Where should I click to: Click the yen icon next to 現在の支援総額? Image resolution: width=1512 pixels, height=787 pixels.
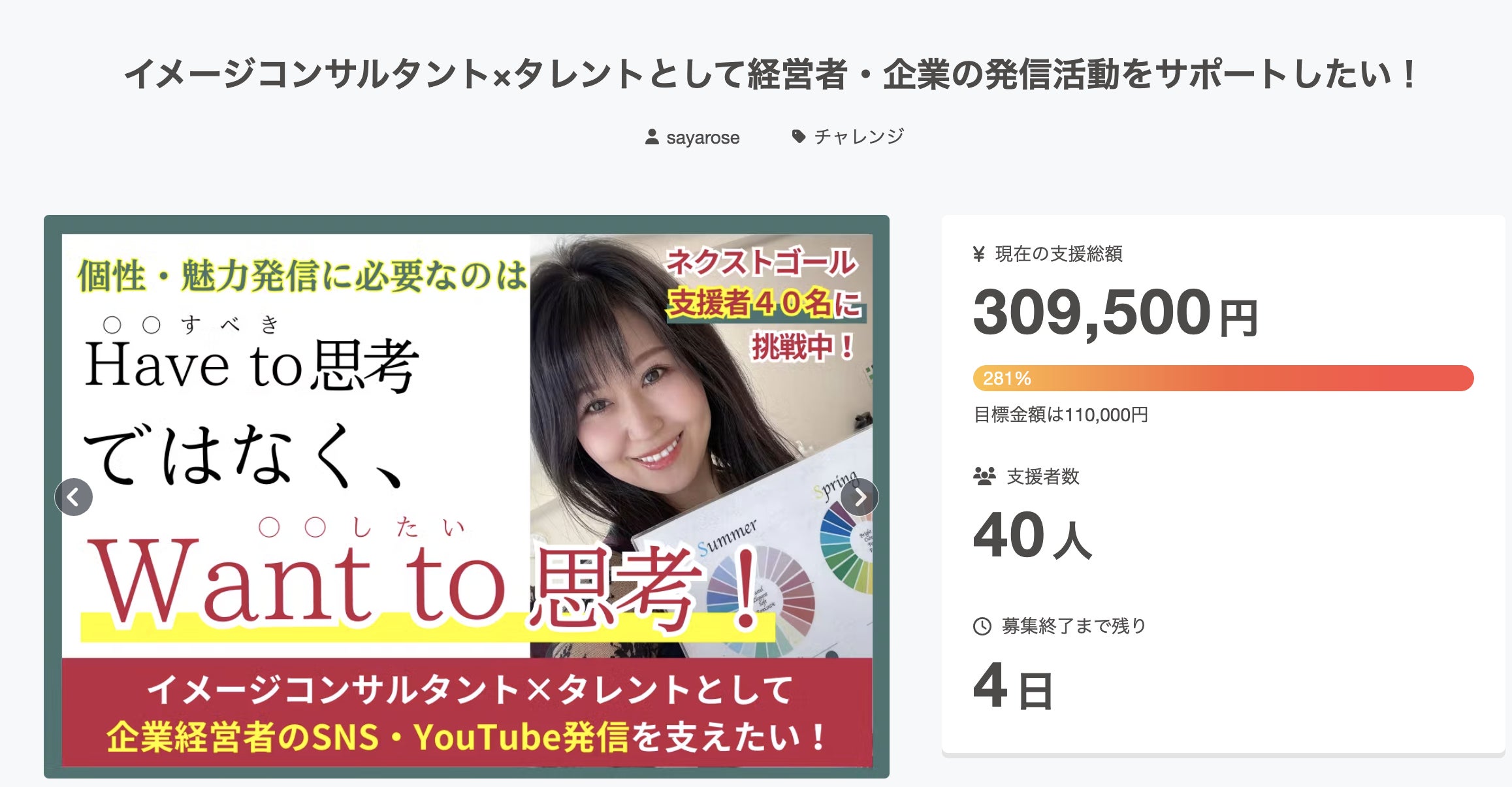(x=978, y=253)
